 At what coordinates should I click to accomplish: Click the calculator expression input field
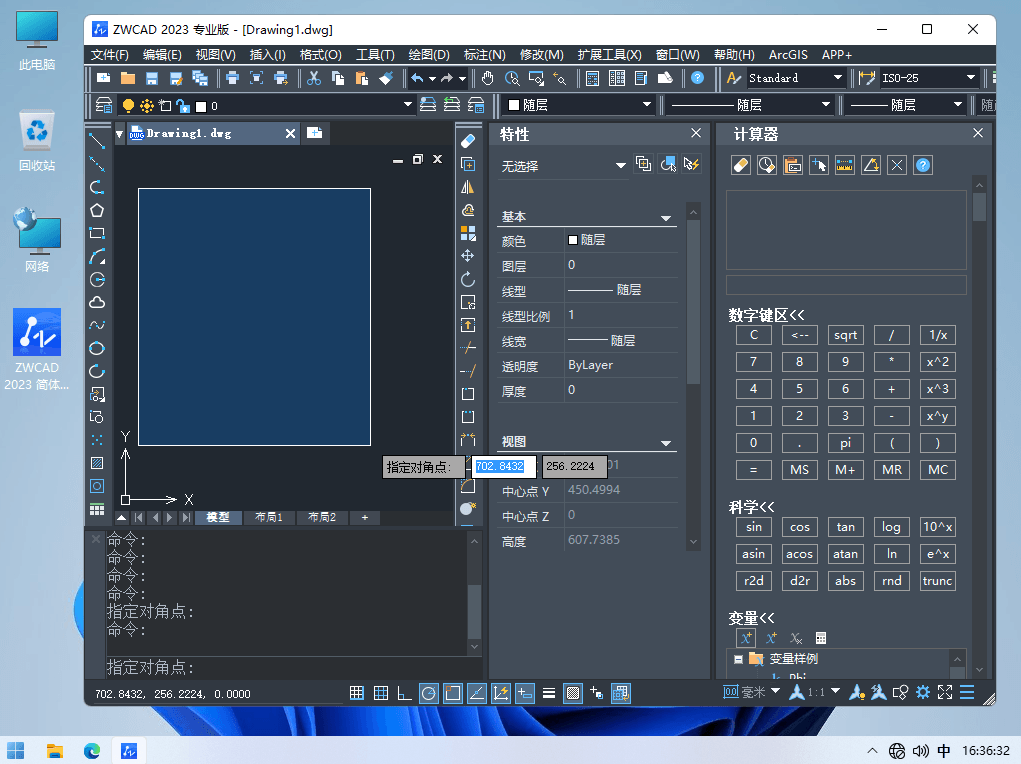846,285
